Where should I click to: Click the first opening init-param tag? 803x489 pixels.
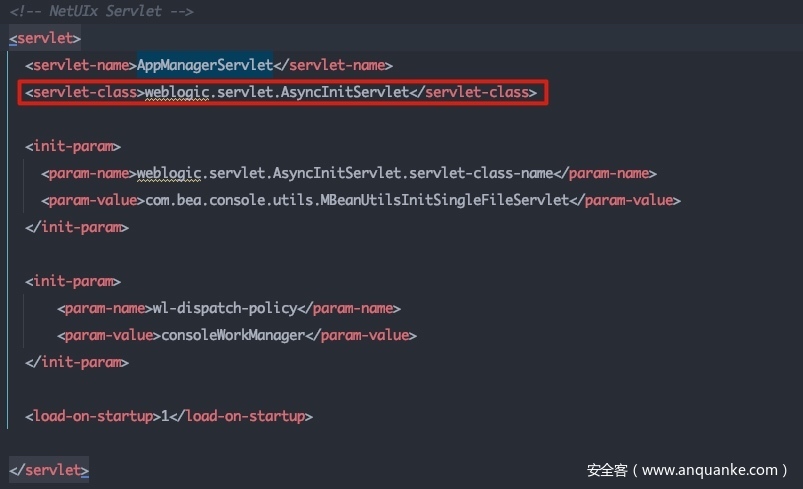click(73, 147)
